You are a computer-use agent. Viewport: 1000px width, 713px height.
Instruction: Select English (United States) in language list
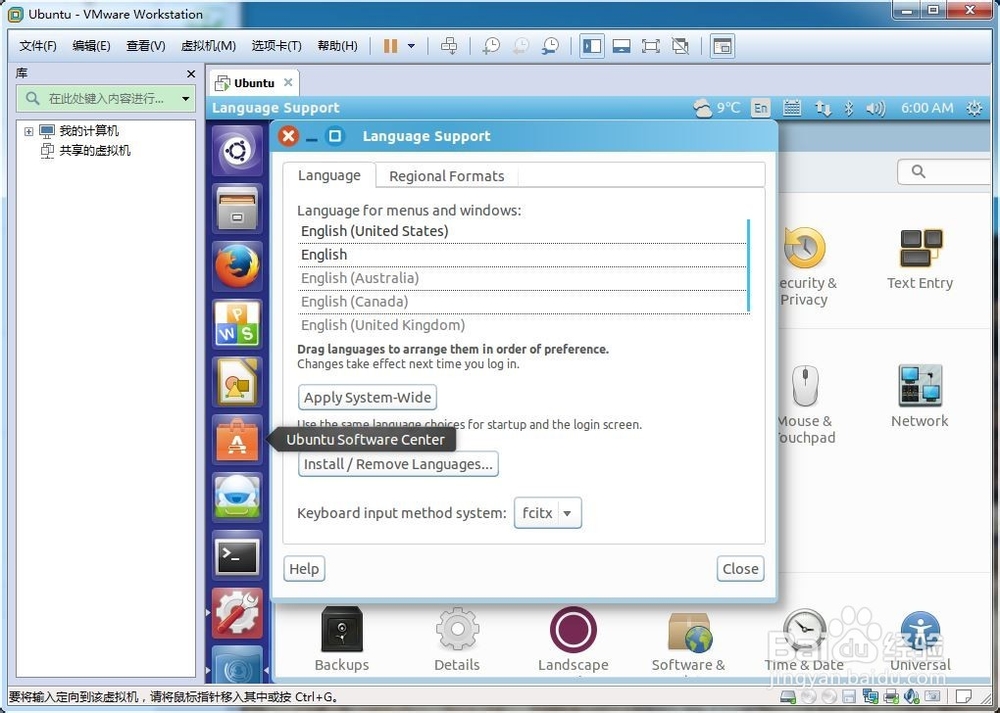click(522, 231)
